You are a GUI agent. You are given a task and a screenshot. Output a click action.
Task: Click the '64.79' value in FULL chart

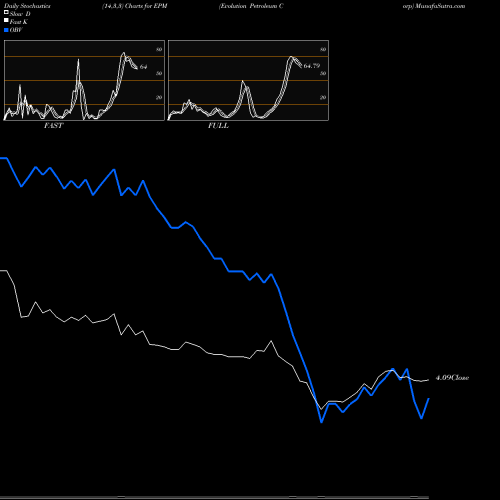tap(312, 66)
